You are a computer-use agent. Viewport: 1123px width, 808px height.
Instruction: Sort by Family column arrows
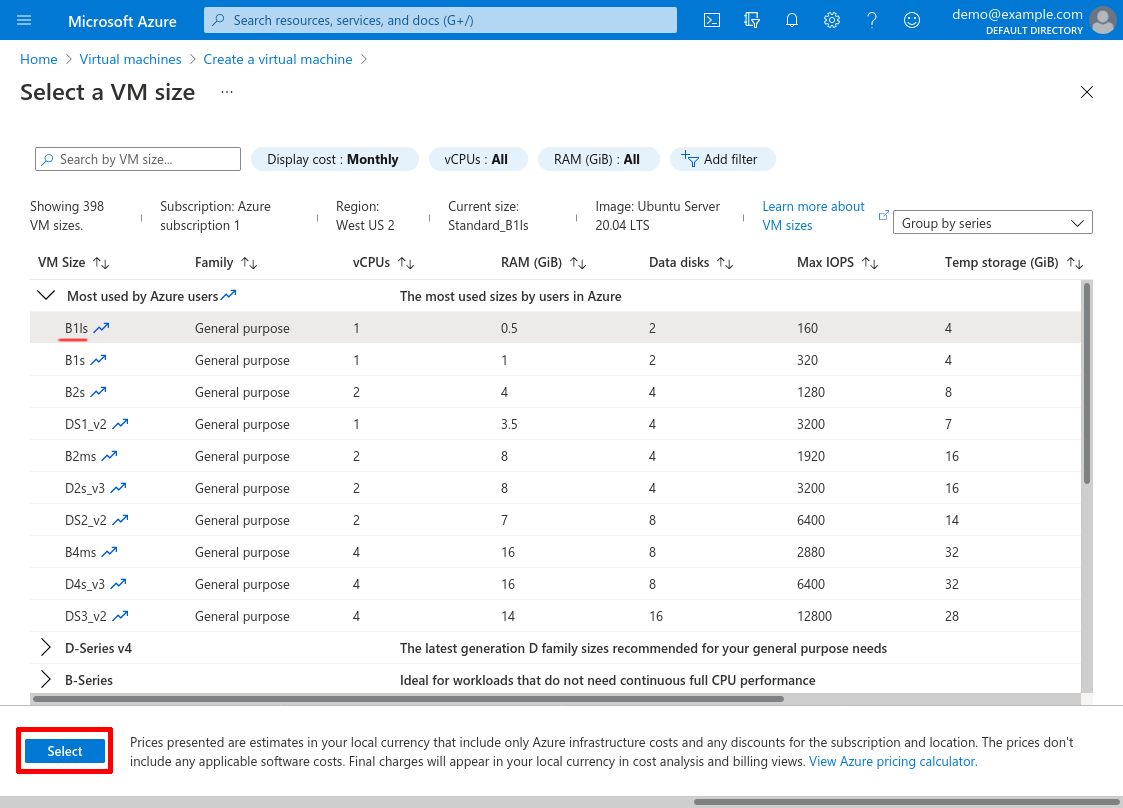coord(249,263)
